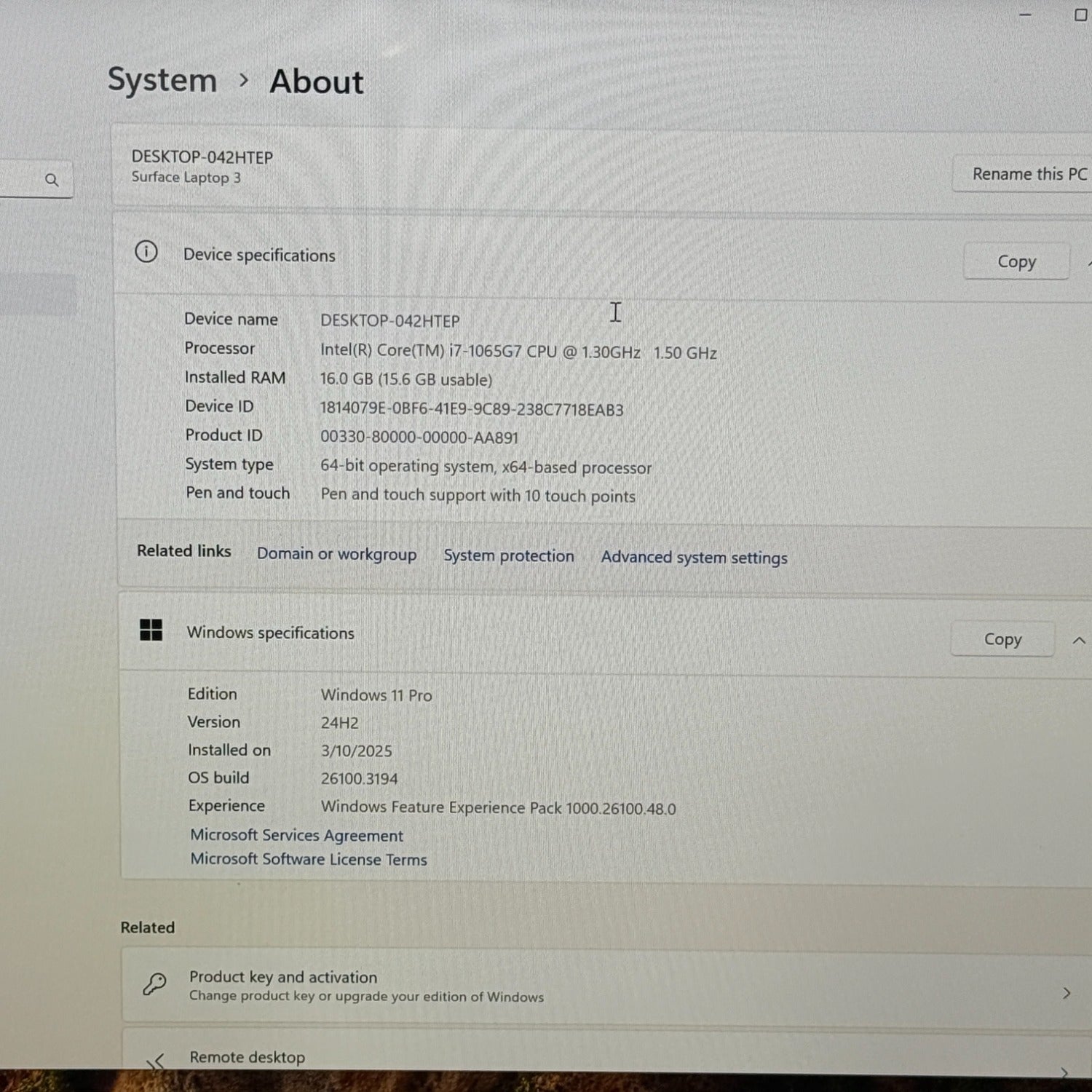Go back to System in breadcrumb
The height and width of the screenshot is (1092, 1092).
(162, 79)
